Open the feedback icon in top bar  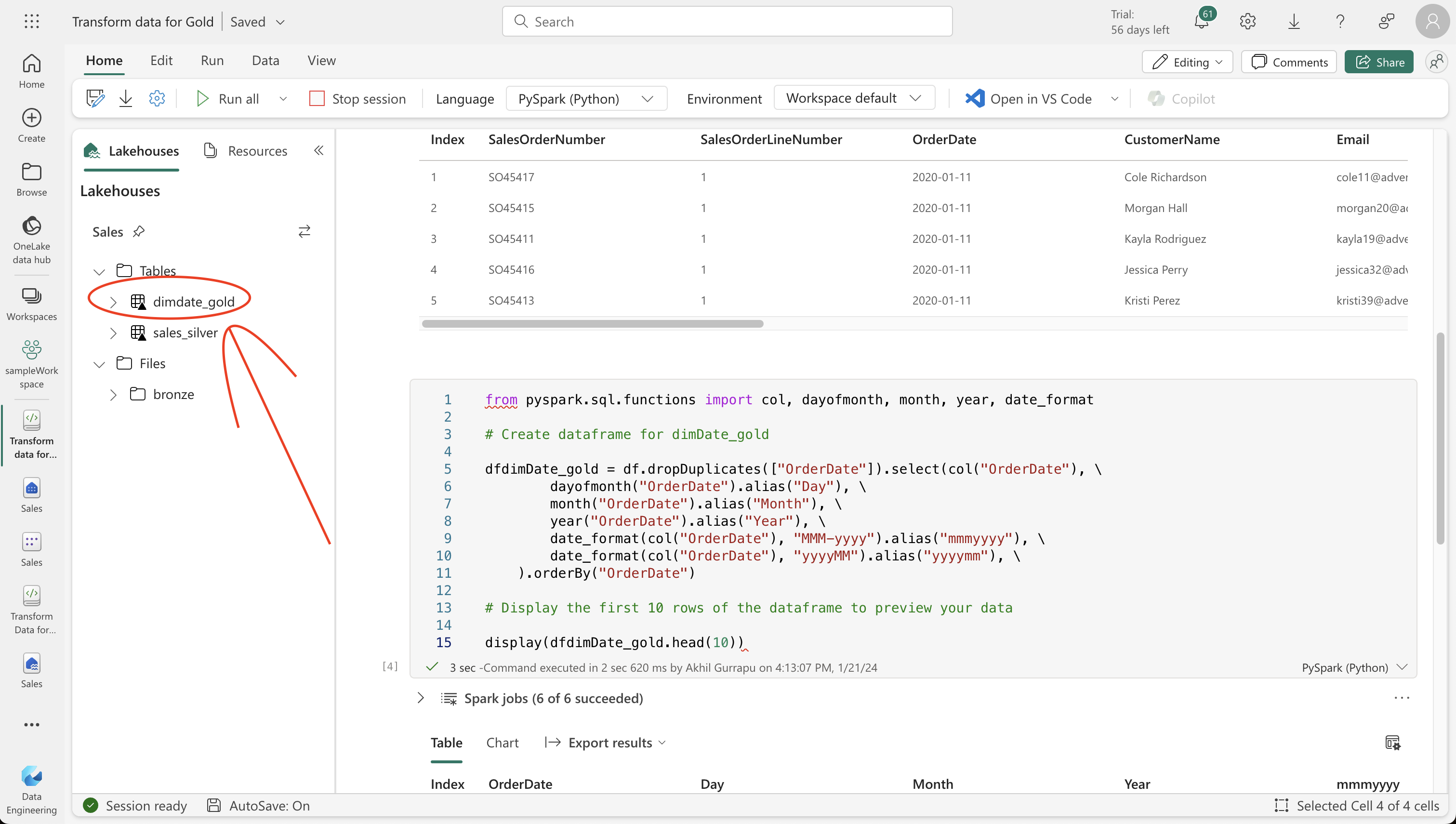(1387, 22)
